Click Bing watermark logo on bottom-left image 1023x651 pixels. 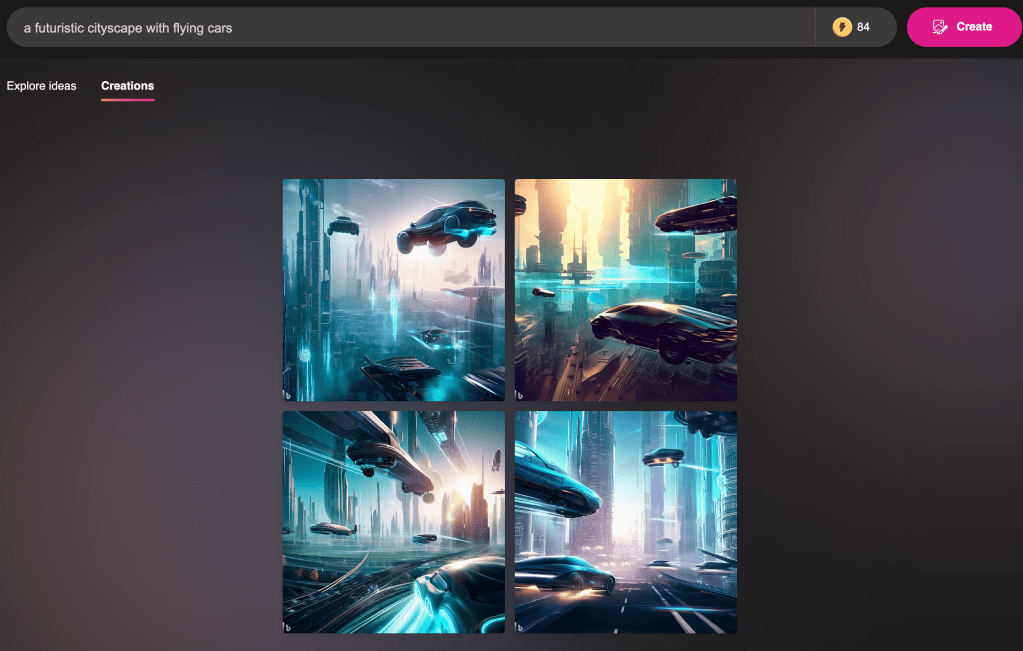point(288,627)
